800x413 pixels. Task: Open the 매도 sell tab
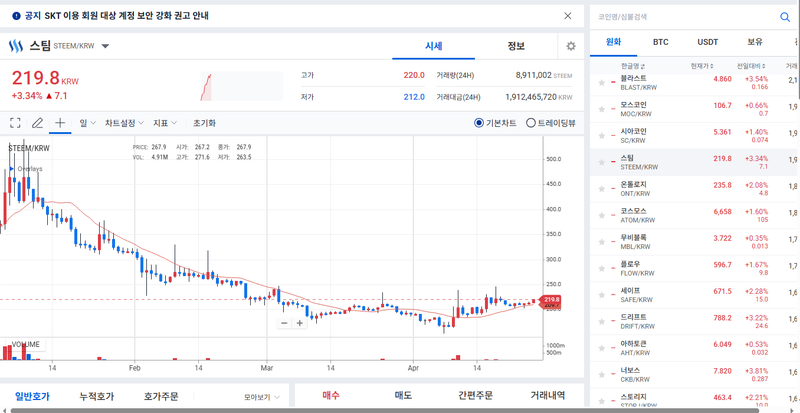pos(403,395)
